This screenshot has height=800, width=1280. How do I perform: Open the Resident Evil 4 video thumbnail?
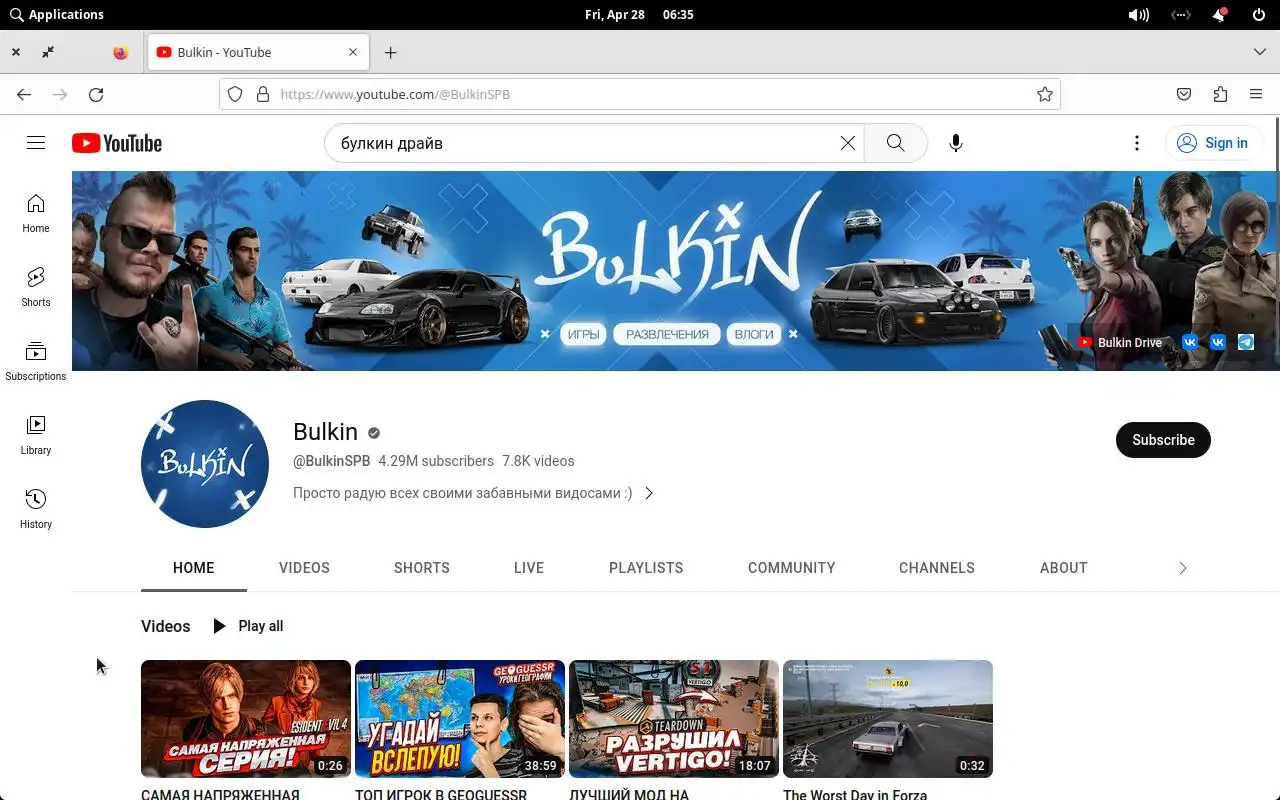tap(246, 719)
